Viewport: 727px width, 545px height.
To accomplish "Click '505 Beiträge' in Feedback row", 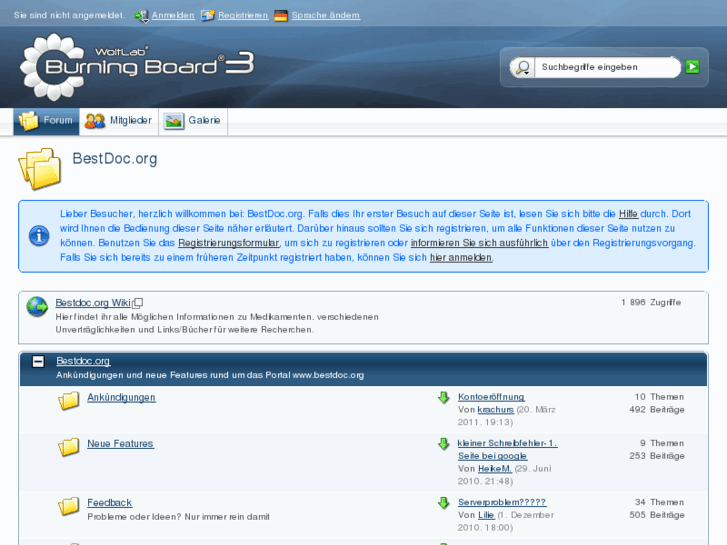I will point(657,515).
